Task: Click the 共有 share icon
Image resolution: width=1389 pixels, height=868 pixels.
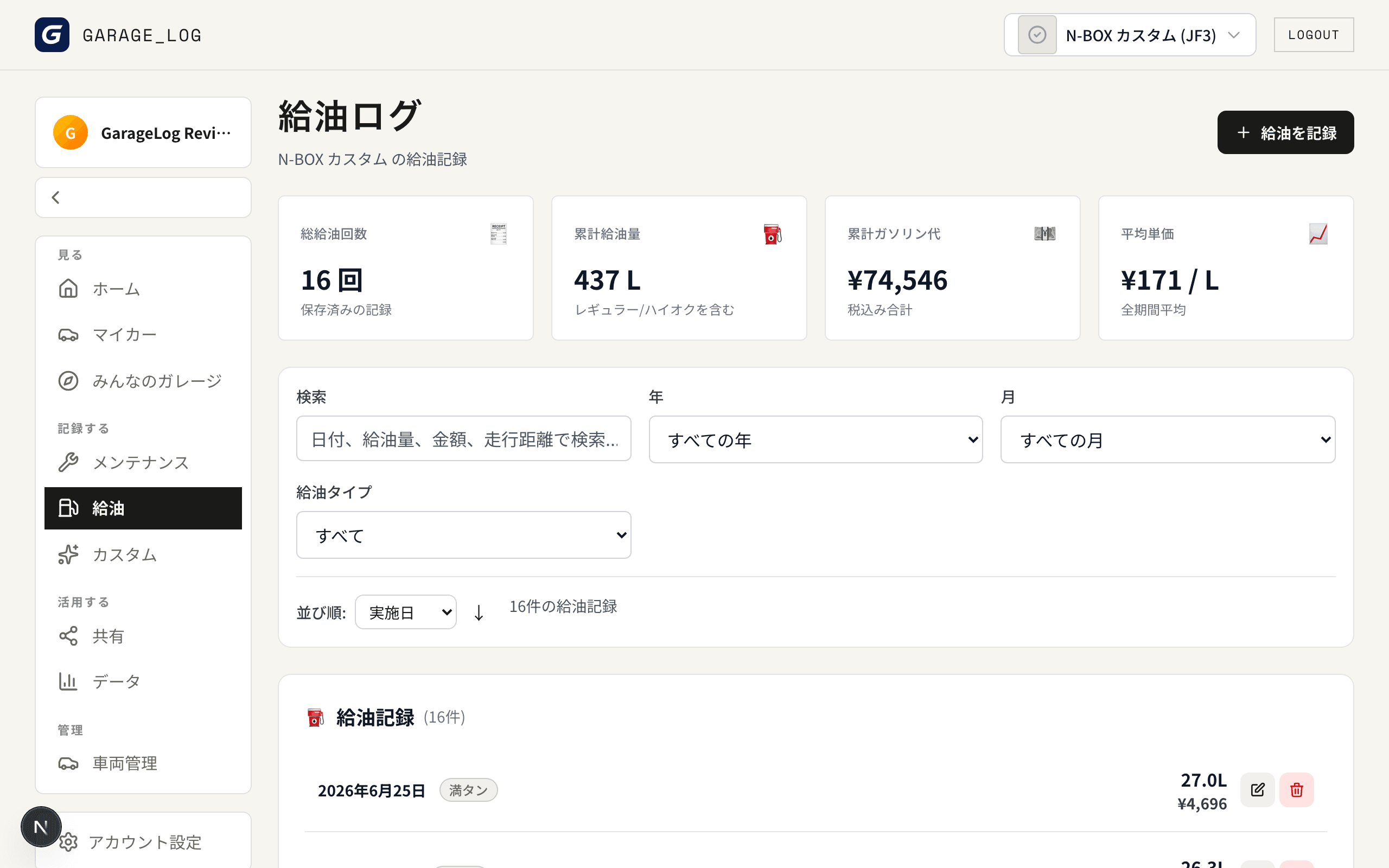Action: coord(68,636)
